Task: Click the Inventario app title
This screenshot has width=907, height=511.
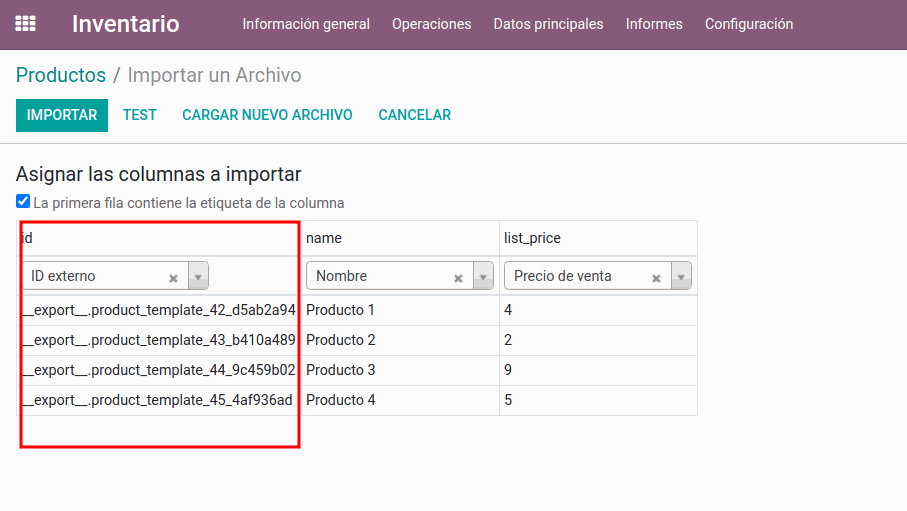Action: coord(126,24)
